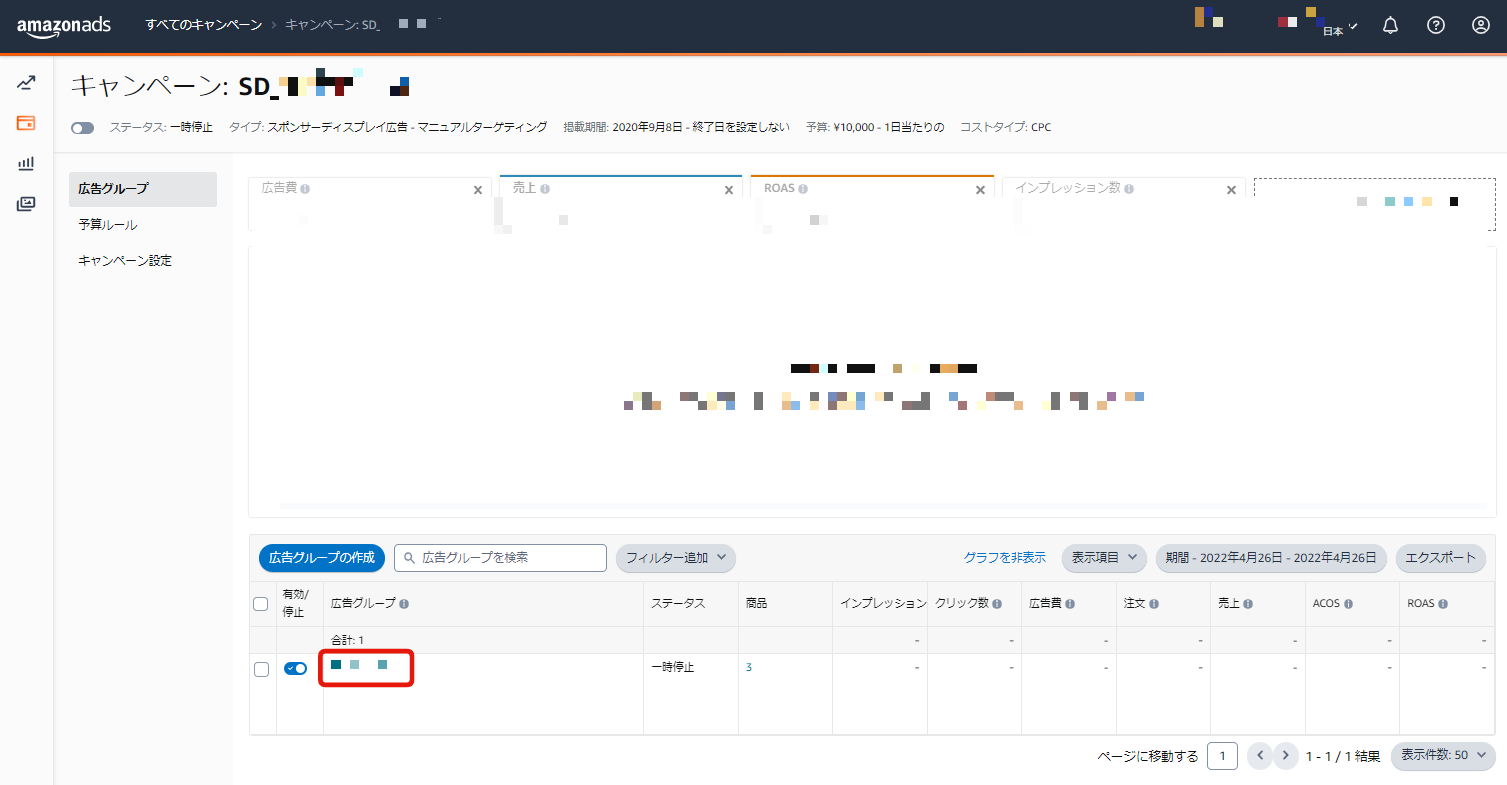
Task: Open the trend chart icon in sidebar
Action: coord(26,83)
